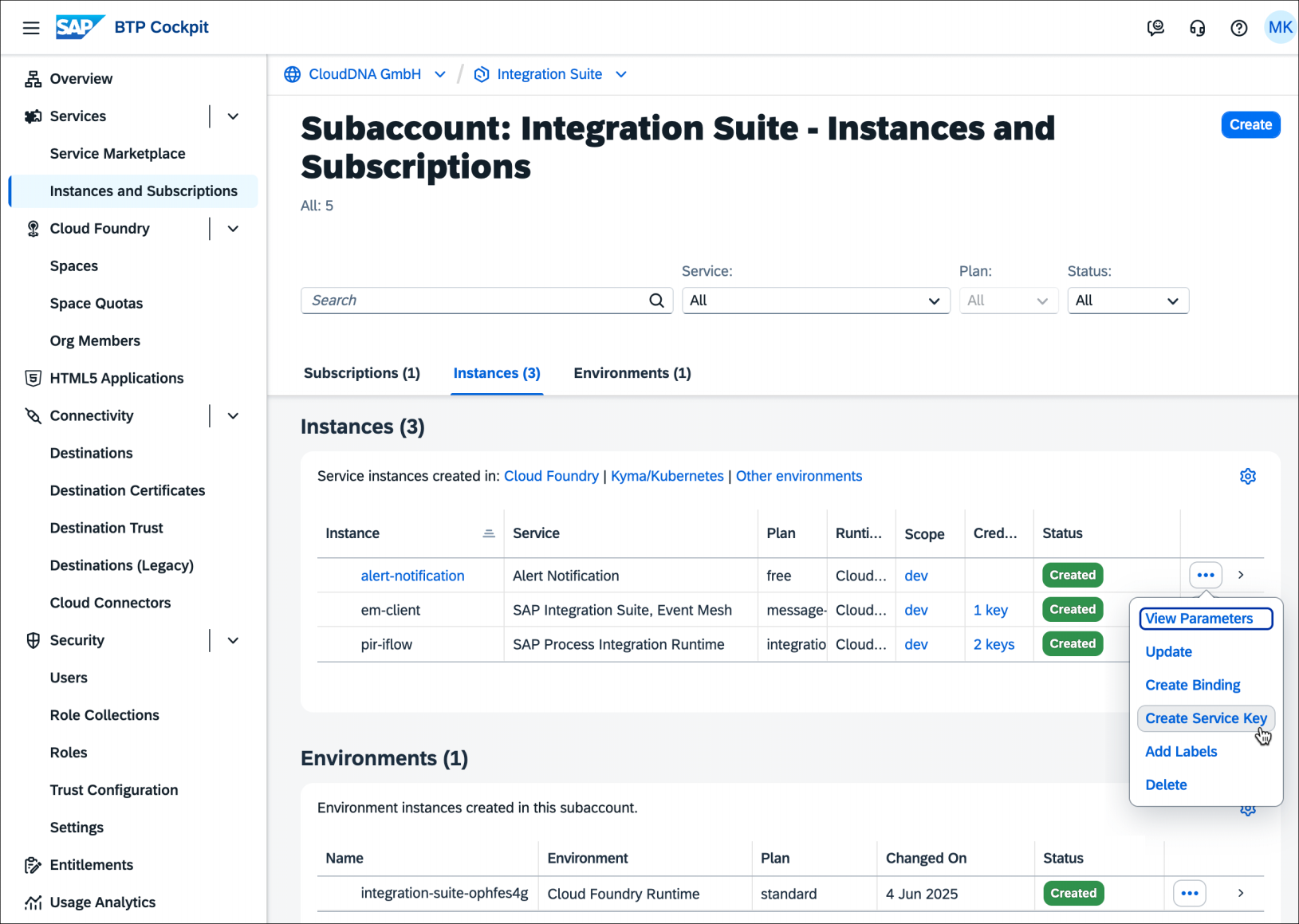Expand the CloudDNA GmbH breadcrumb dropdown
The height and width of the screenshot is (924, 1299).
click(439, 74)
